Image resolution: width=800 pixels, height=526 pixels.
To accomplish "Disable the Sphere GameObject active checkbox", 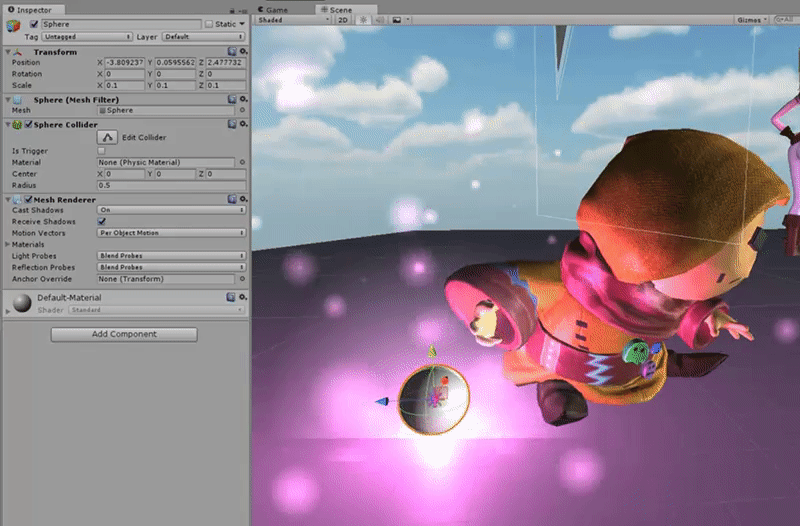I will click(x=34, y=24).
